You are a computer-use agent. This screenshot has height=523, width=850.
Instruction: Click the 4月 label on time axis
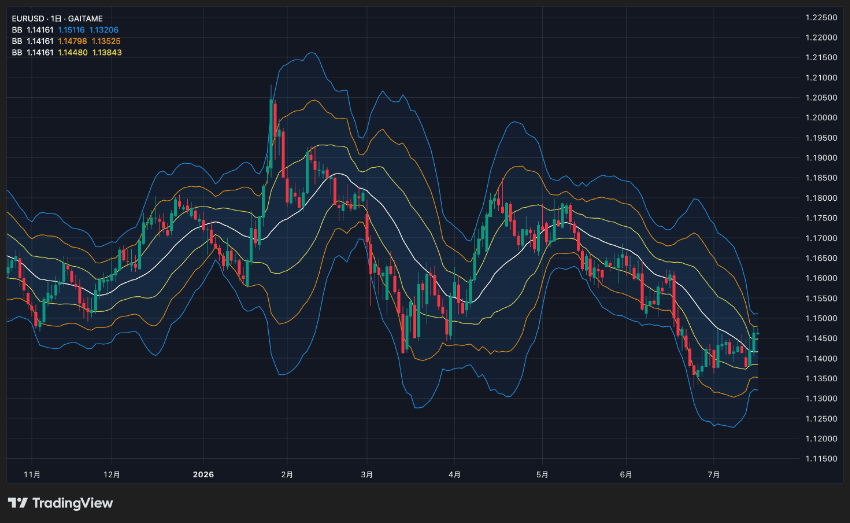pos(455,474)
